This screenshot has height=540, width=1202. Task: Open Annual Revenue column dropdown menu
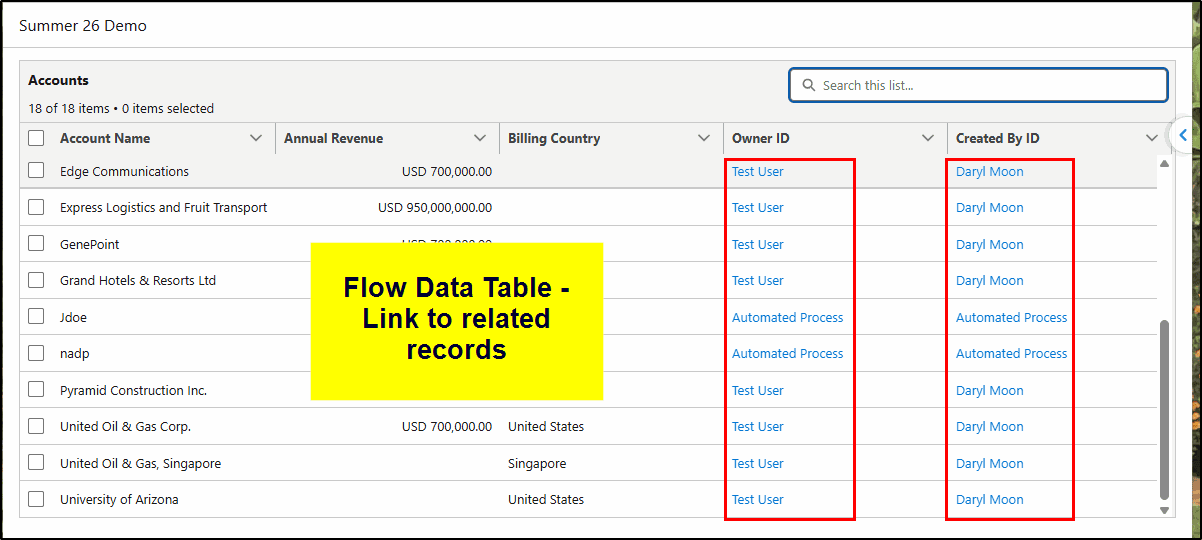[x=480, y=138]
